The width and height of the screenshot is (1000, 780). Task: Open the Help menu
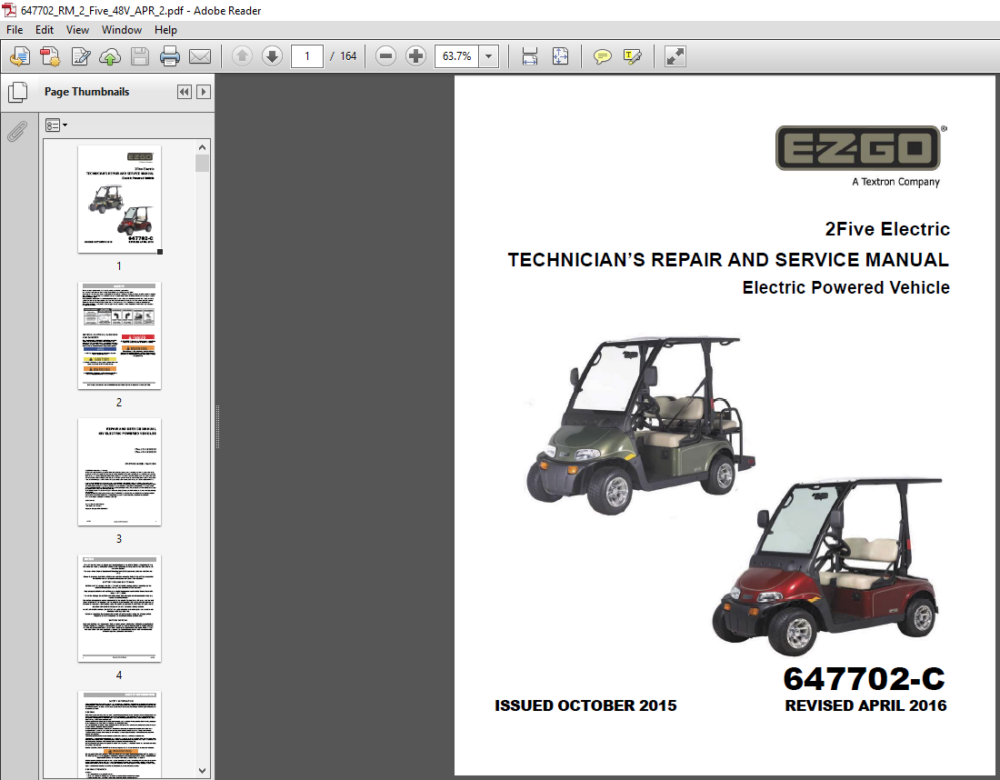pos(165,30)
